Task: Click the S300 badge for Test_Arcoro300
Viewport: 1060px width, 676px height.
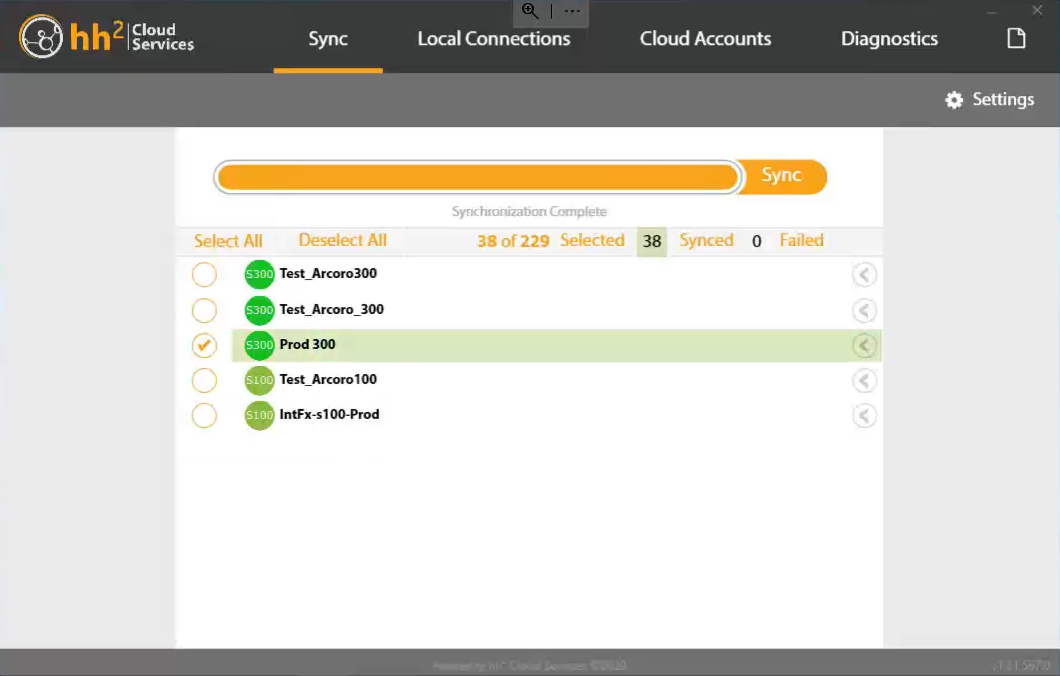Action: coord(259,274)
